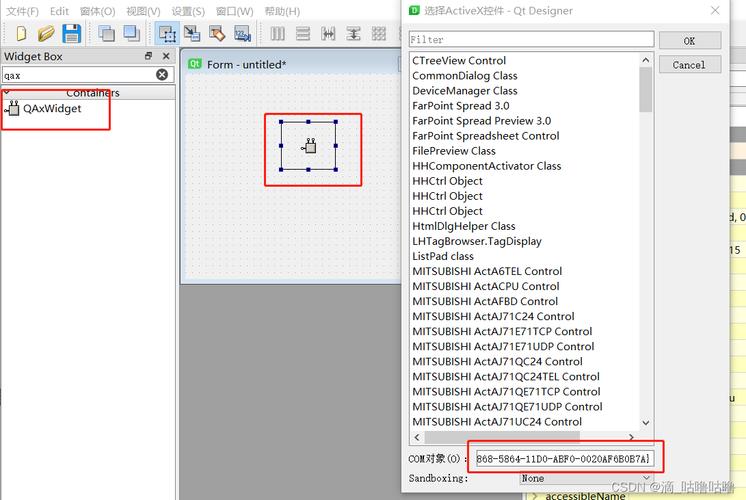Apply the Lay Out Horizontally icon
This screenshot has width=746, height=500.
tap(278, 33)
